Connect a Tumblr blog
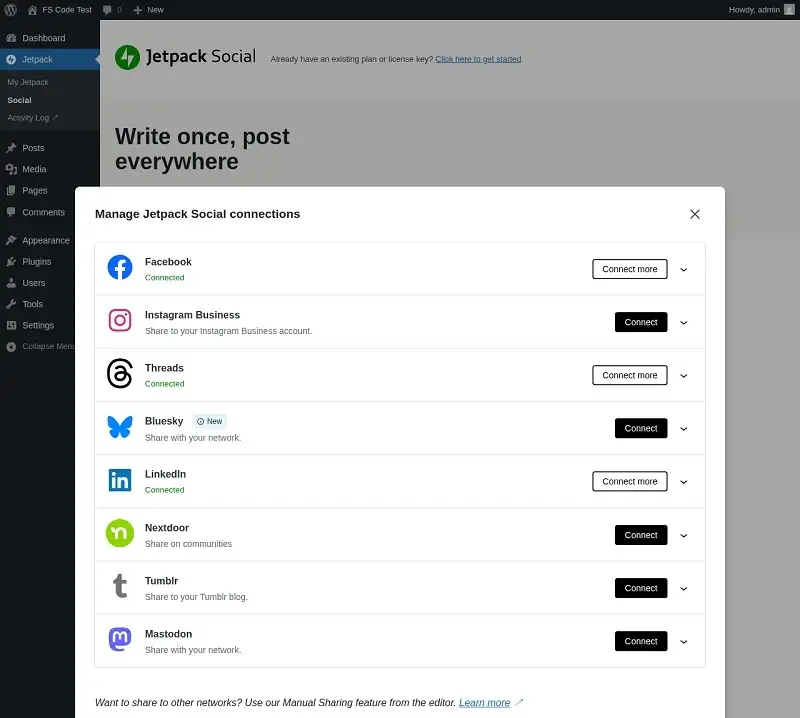The width and height of the screenshot is (800, 718). pos(641,588)
